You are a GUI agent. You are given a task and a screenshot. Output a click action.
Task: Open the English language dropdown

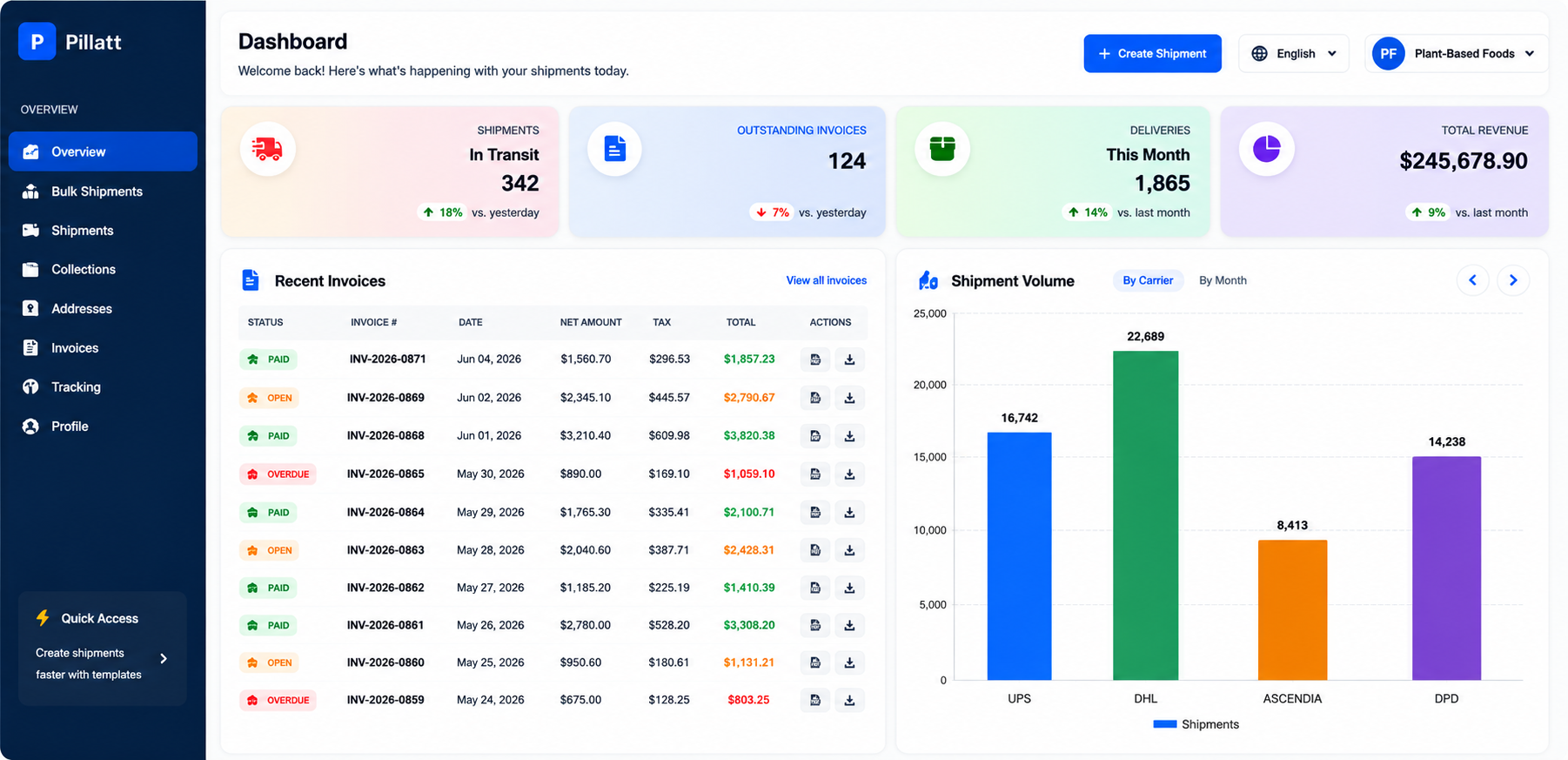point(1294,54)
